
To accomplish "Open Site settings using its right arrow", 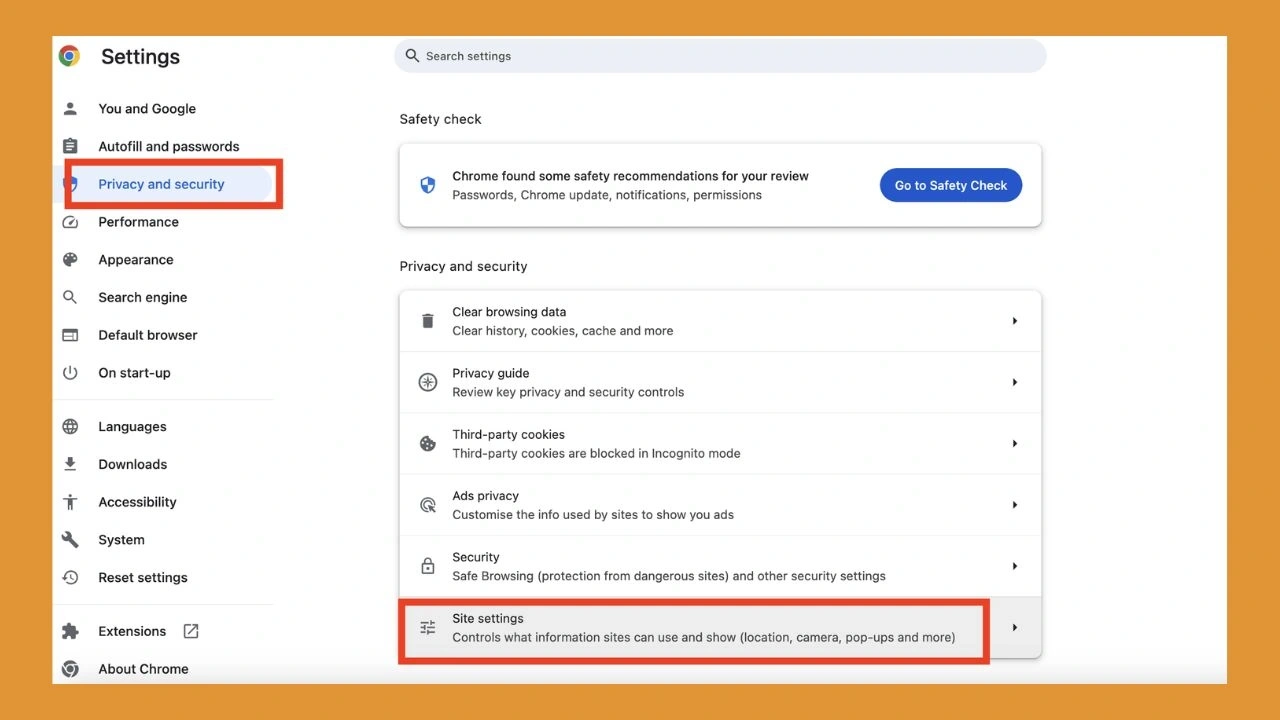I will tap(1015, 627).
